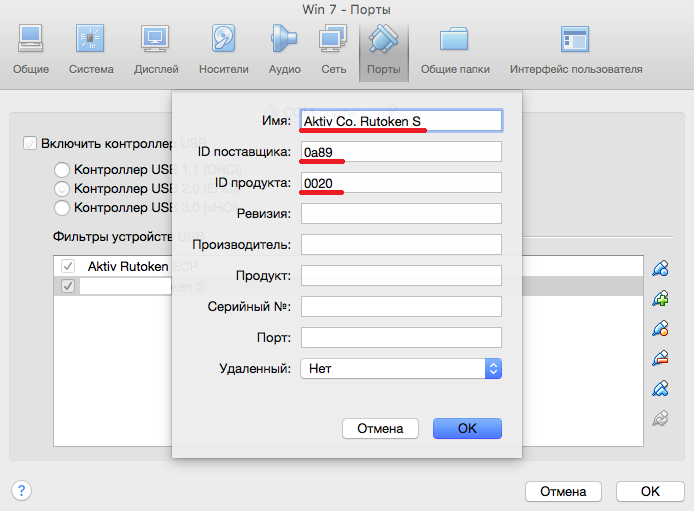Click the move filter up icon
694x511 pixels.
tap(660, 388)
